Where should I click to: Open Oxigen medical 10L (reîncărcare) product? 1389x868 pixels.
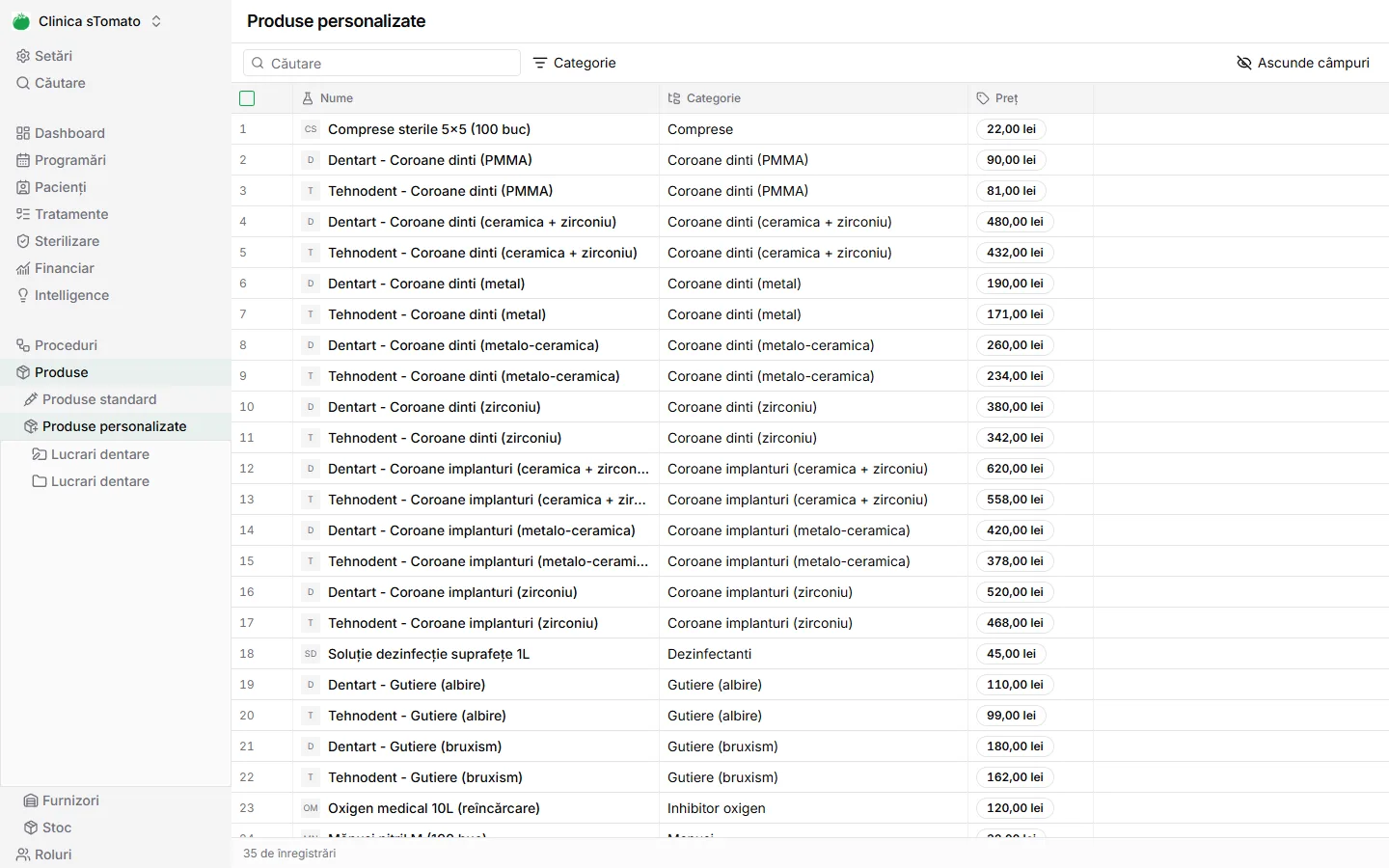434,808
